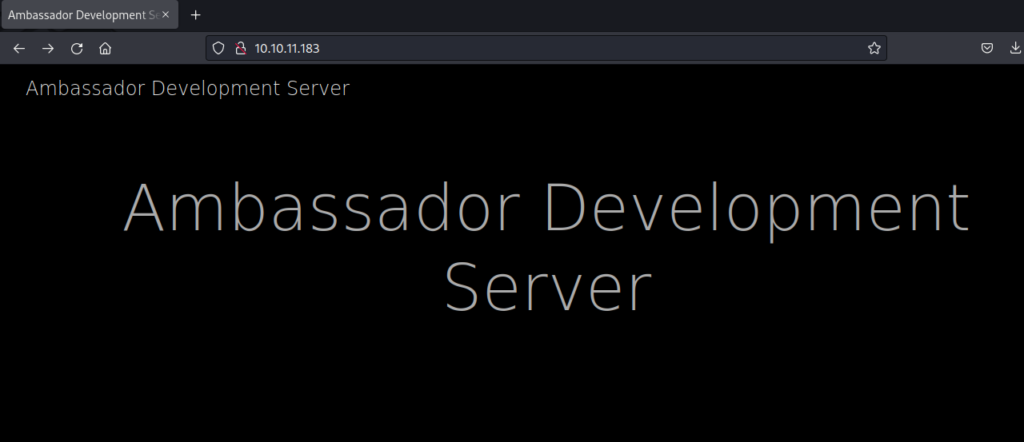The image size is (1024, 442).
Task: Focus the address bar showing 10.10.11.183
Action: 550,48
